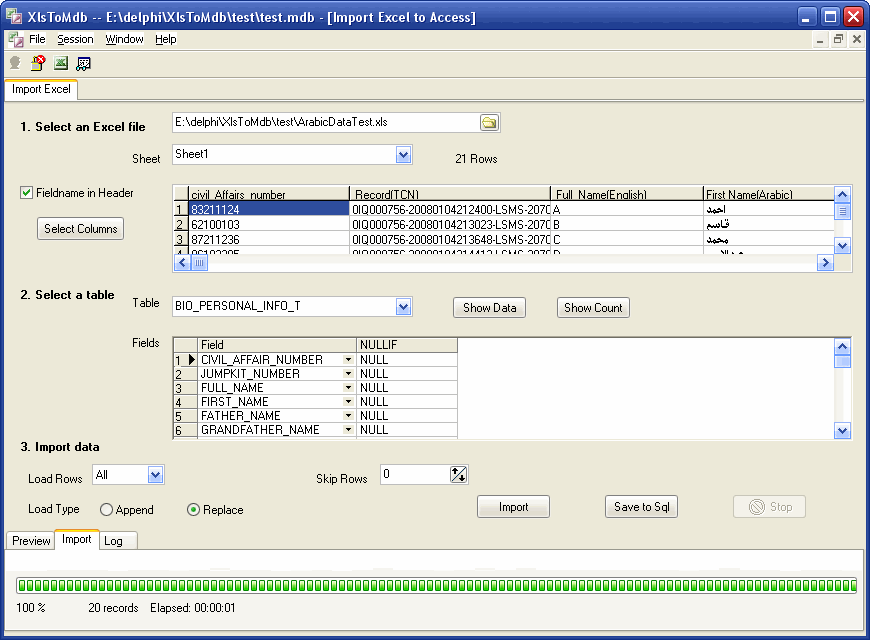
Task: Click the calendar with glasses toolbar icon
Action: (84, 63)
